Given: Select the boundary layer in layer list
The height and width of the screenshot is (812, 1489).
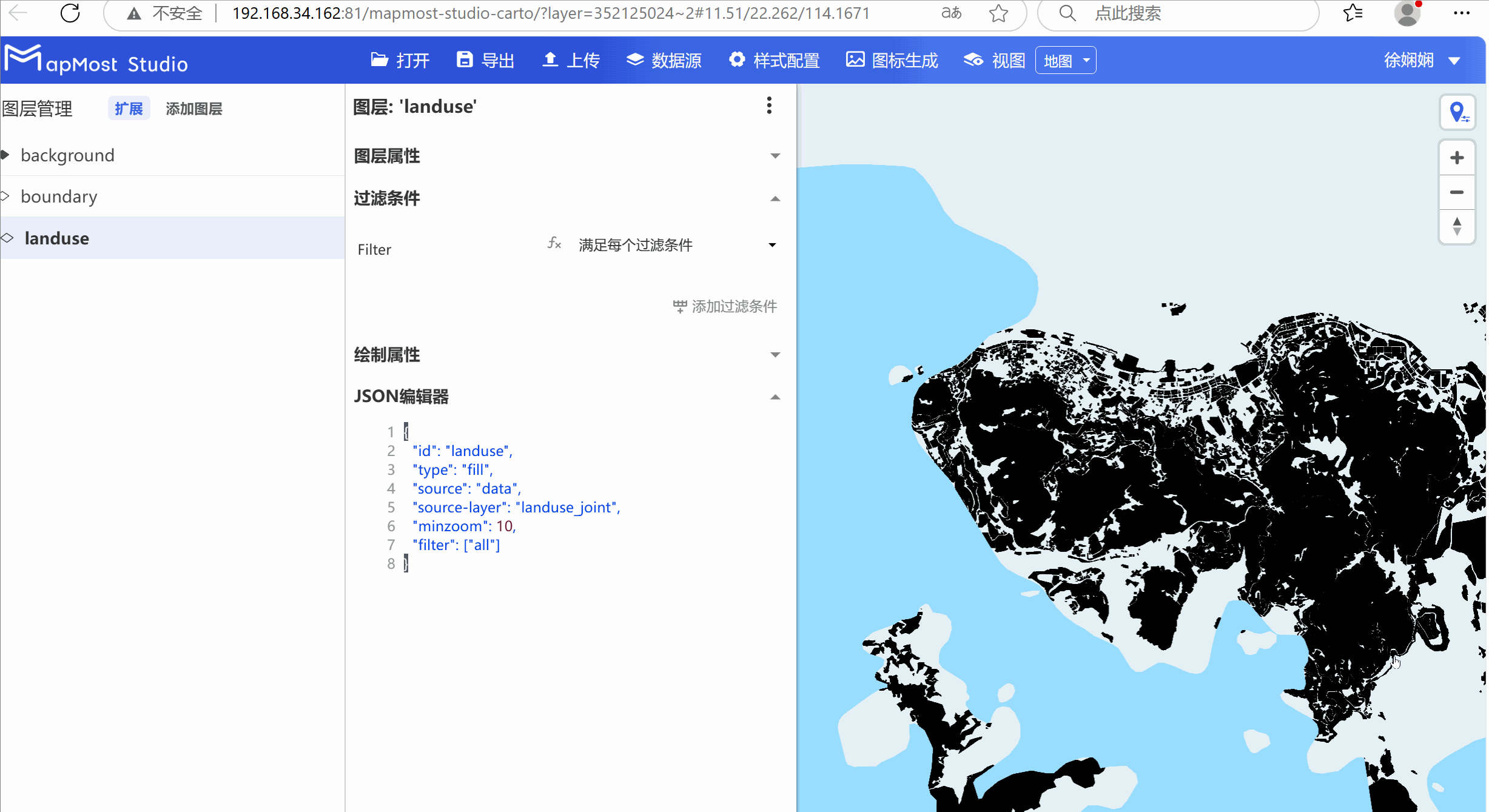Looking at the screenshot, I should point(59,196).
